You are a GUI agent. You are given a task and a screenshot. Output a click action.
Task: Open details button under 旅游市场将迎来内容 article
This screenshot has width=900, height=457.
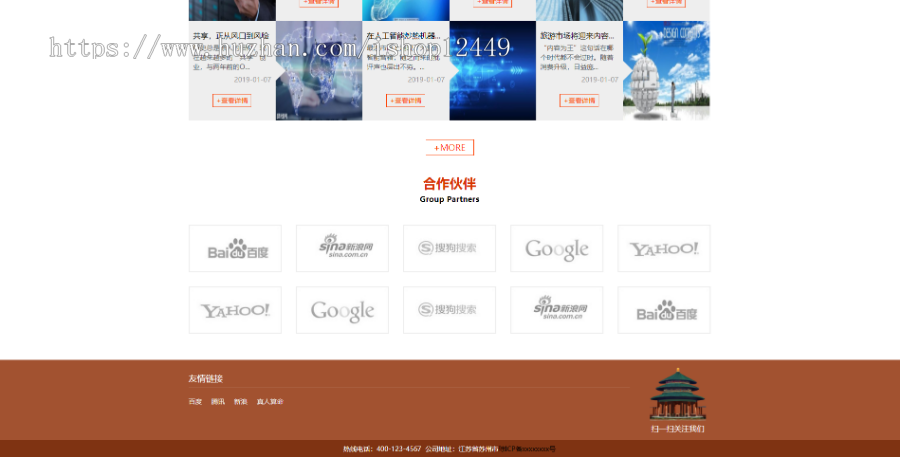pos(579,100)
